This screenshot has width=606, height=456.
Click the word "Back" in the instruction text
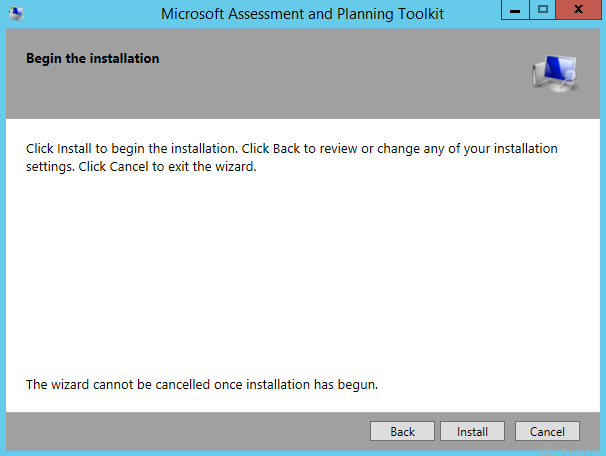(x=286, y=149)
